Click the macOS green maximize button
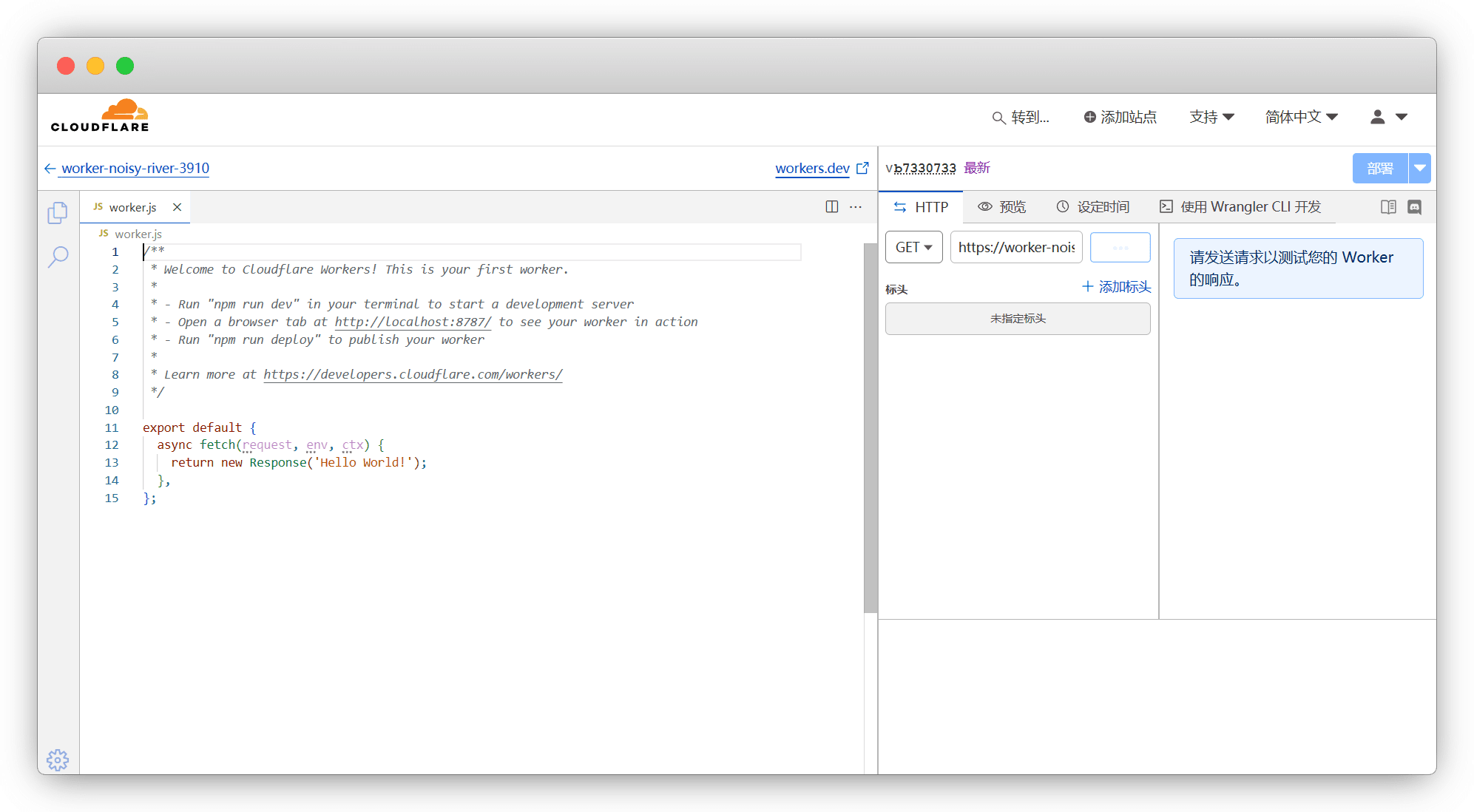Image resolution: width=1474 pixels, height=812 pixels. (125, 66)
